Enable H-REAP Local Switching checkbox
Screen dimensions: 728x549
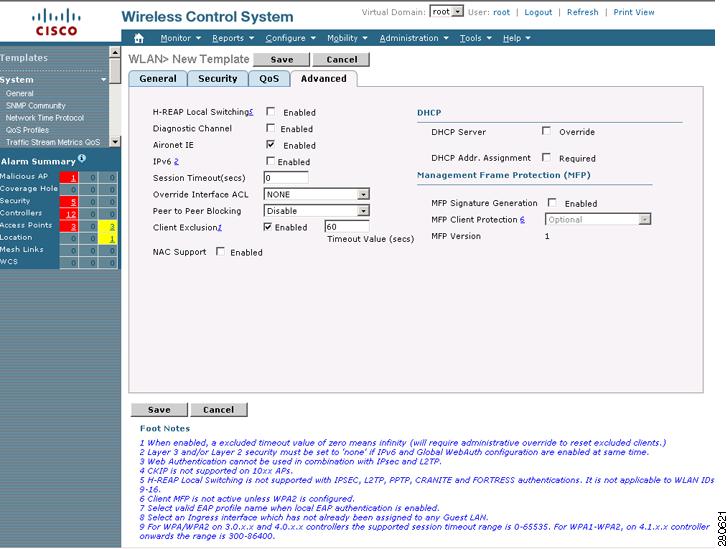[271, 111]
